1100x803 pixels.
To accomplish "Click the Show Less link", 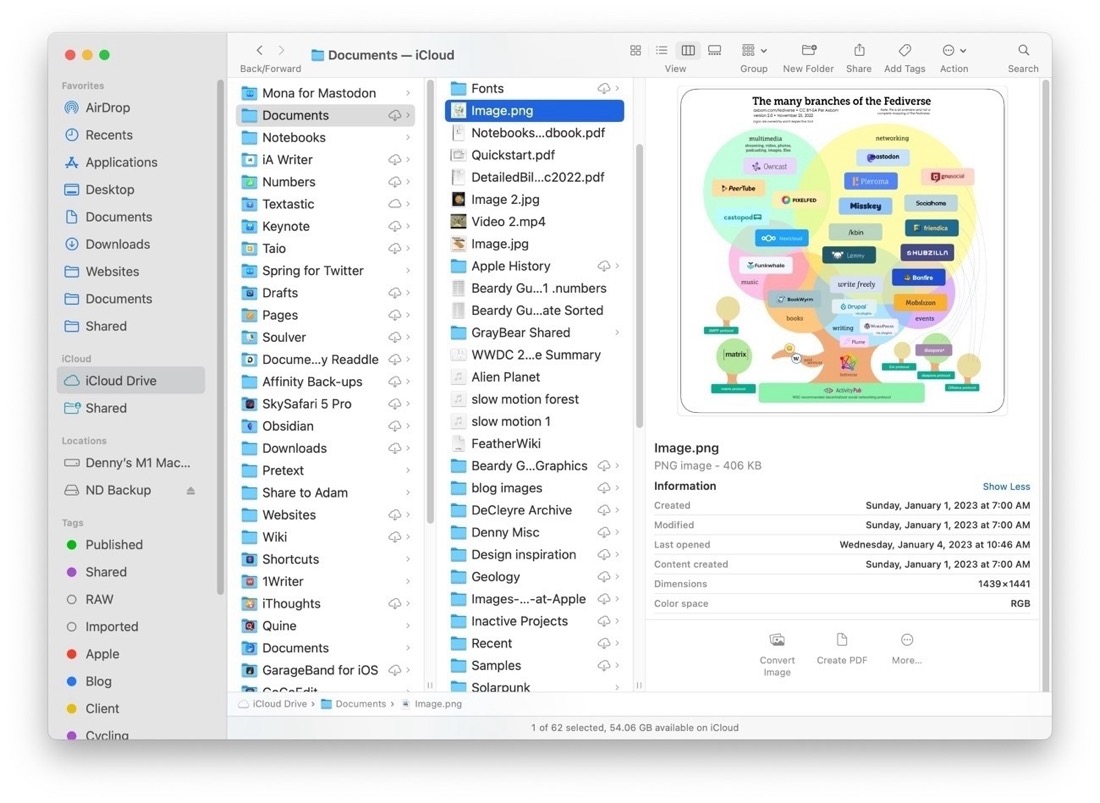I will pyautogui.click(x=1006, y=486).
